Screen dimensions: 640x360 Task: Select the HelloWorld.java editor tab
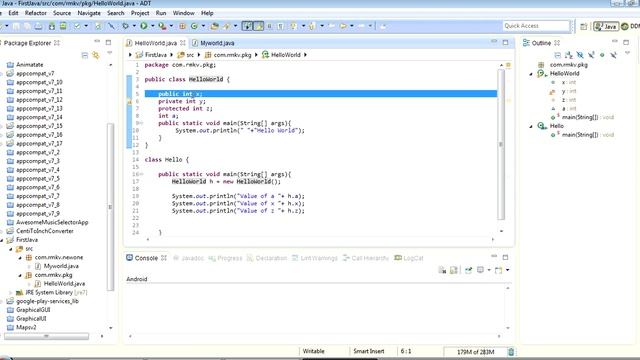pyautogui.click(x=156, y=43)
